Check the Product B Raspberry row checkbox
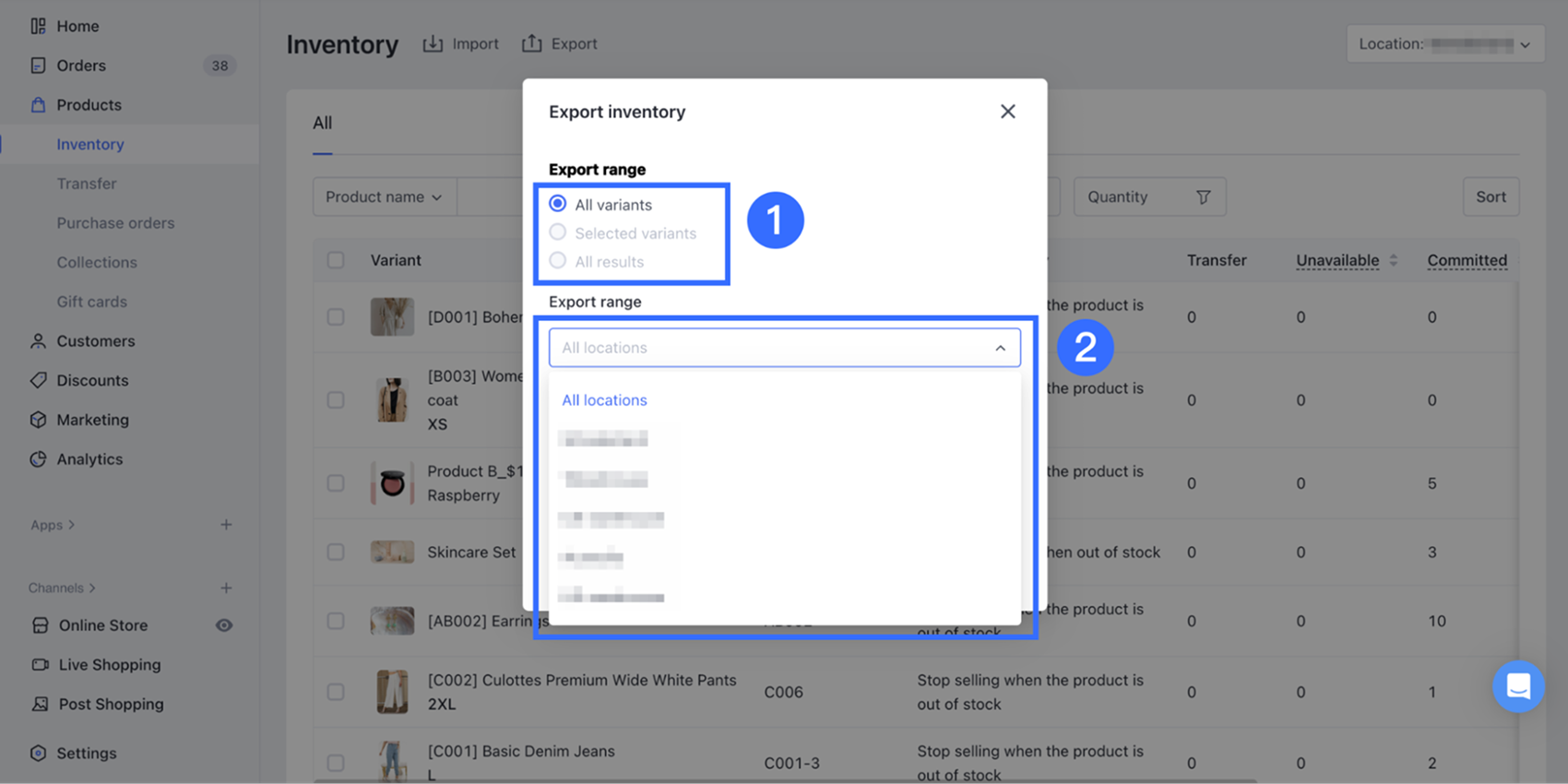 coord(336,483)
